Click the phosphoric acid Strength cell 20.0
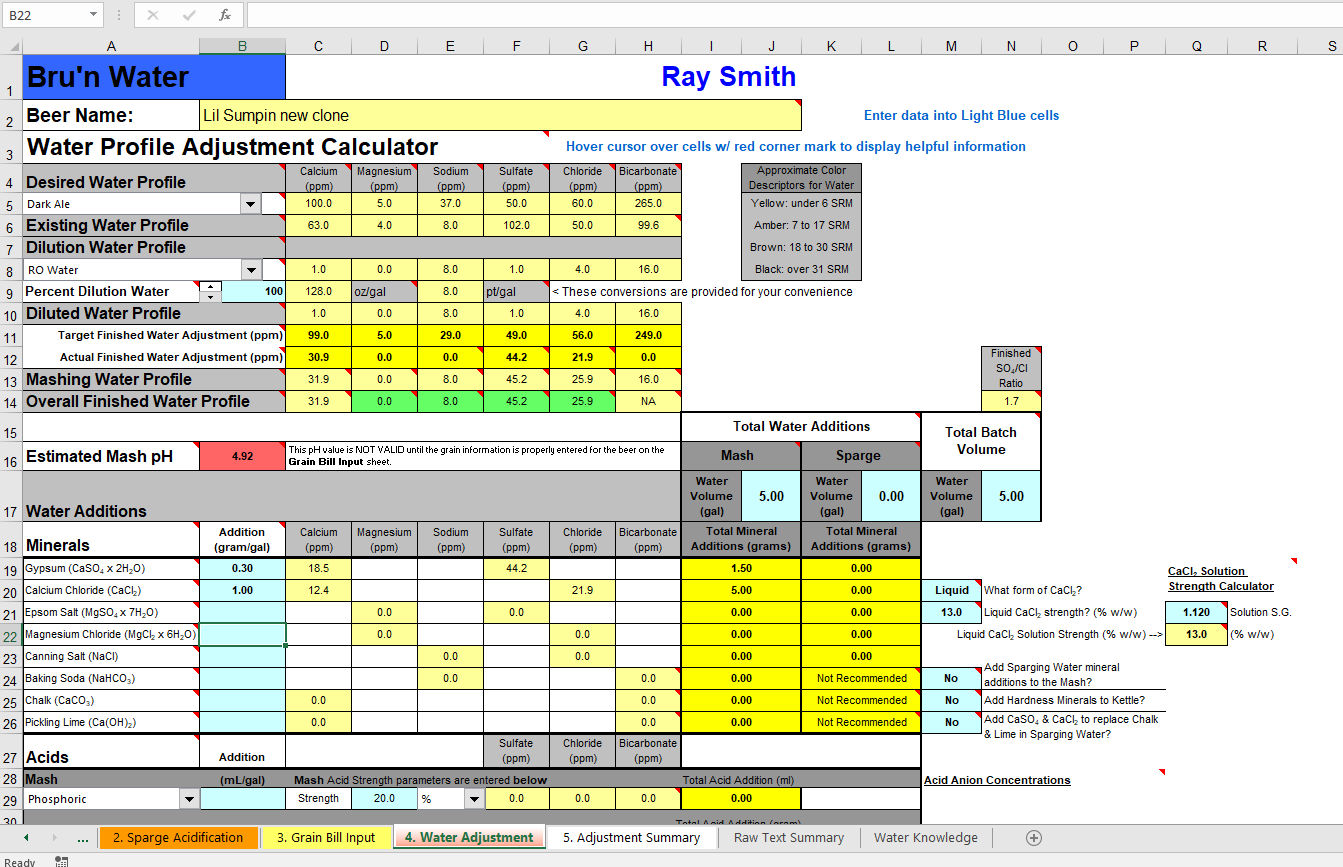The image size is (1343, 867). click(384, 799)
